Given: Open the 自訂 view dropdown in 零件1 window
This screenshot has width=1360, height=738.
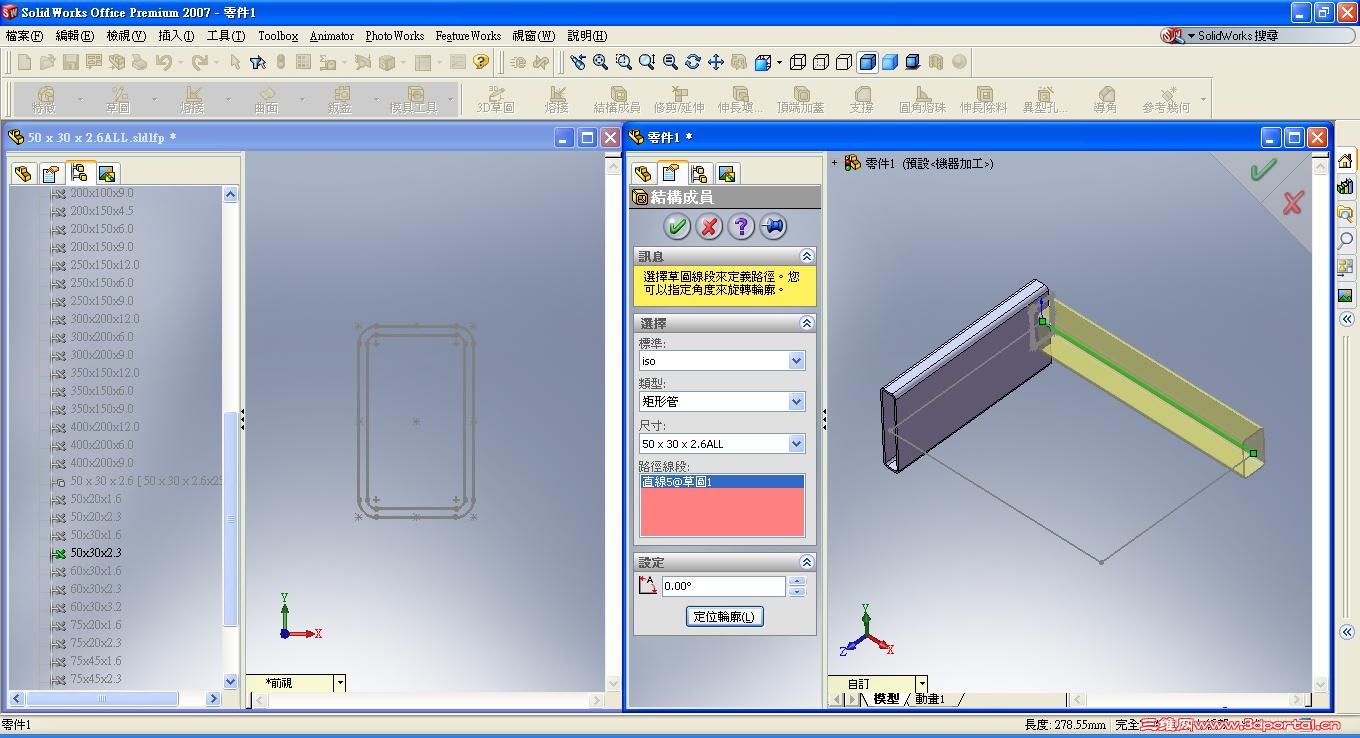Looking at the screenshot, I should click(922, 684).
